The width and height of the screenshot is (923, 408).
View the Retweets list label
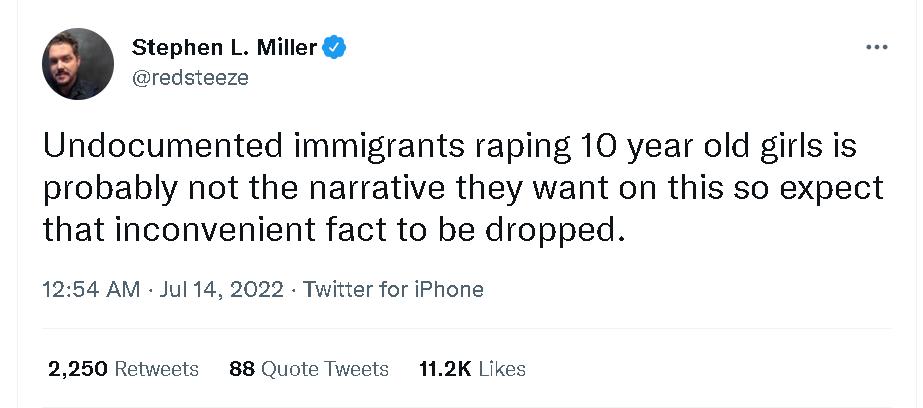point(157,369)
